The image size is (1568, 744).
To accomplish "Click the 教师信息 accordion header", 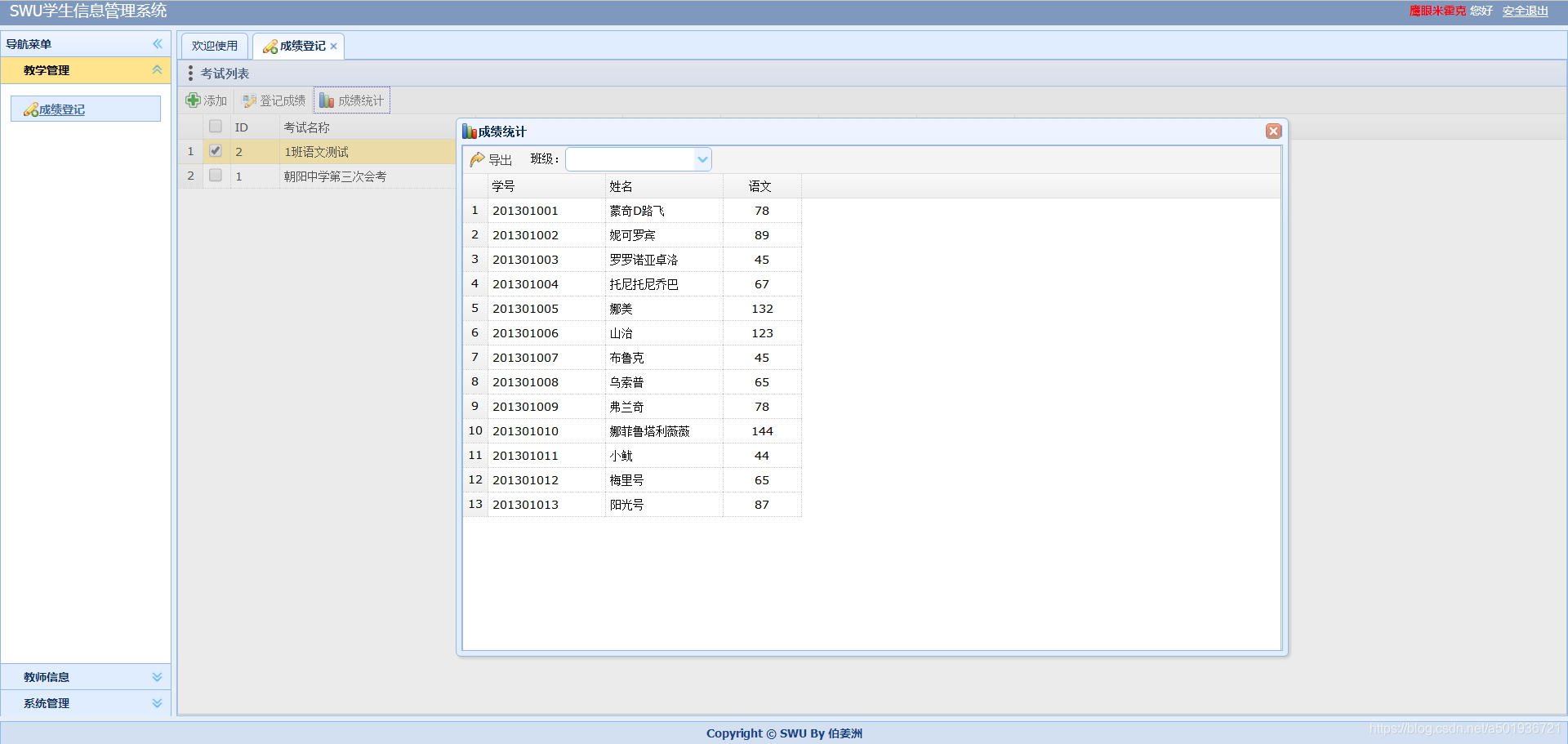I will (86, 677).
